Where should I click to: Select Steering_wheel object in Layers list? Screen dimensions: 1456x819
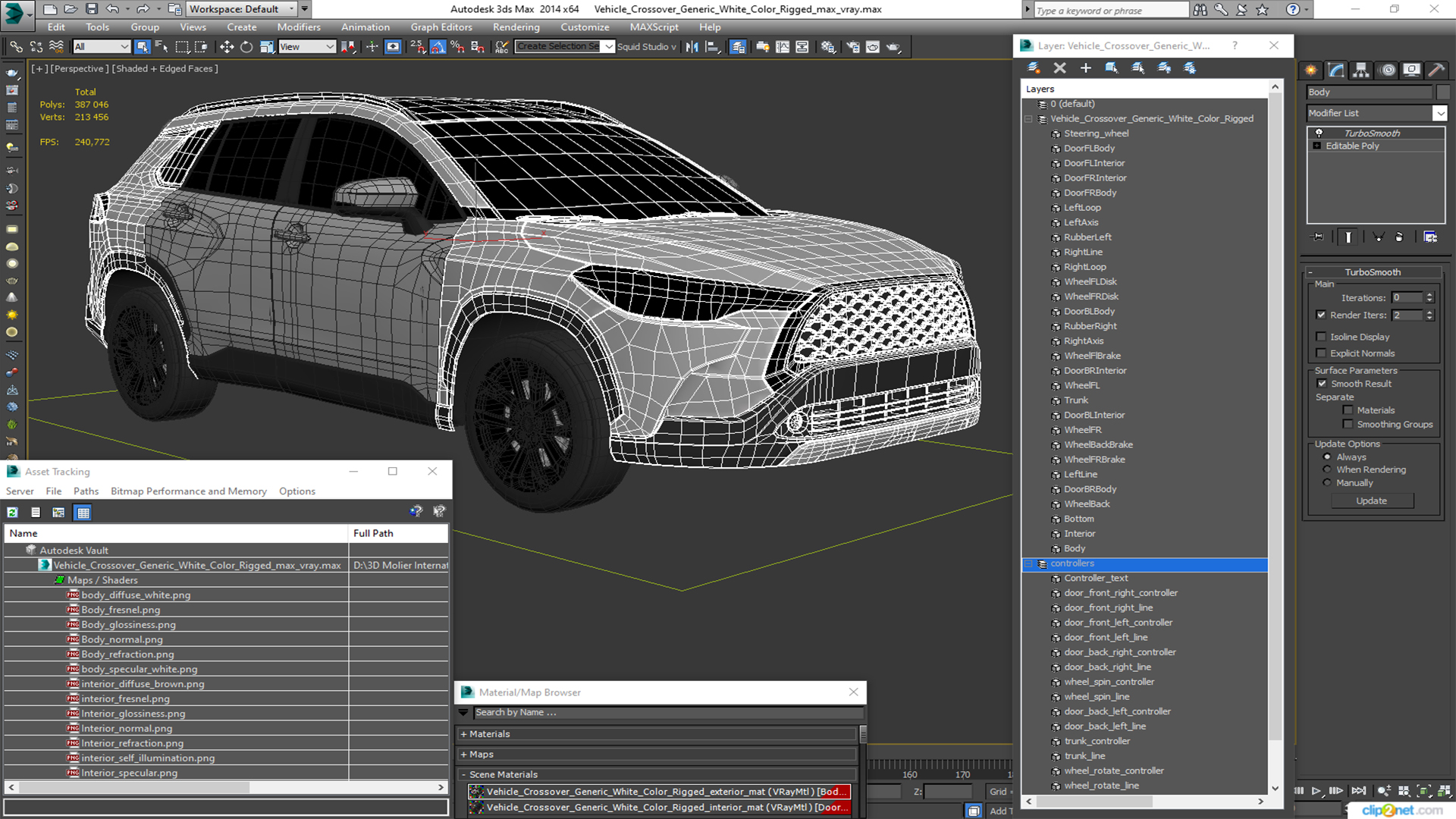(x=1096, y=133)
